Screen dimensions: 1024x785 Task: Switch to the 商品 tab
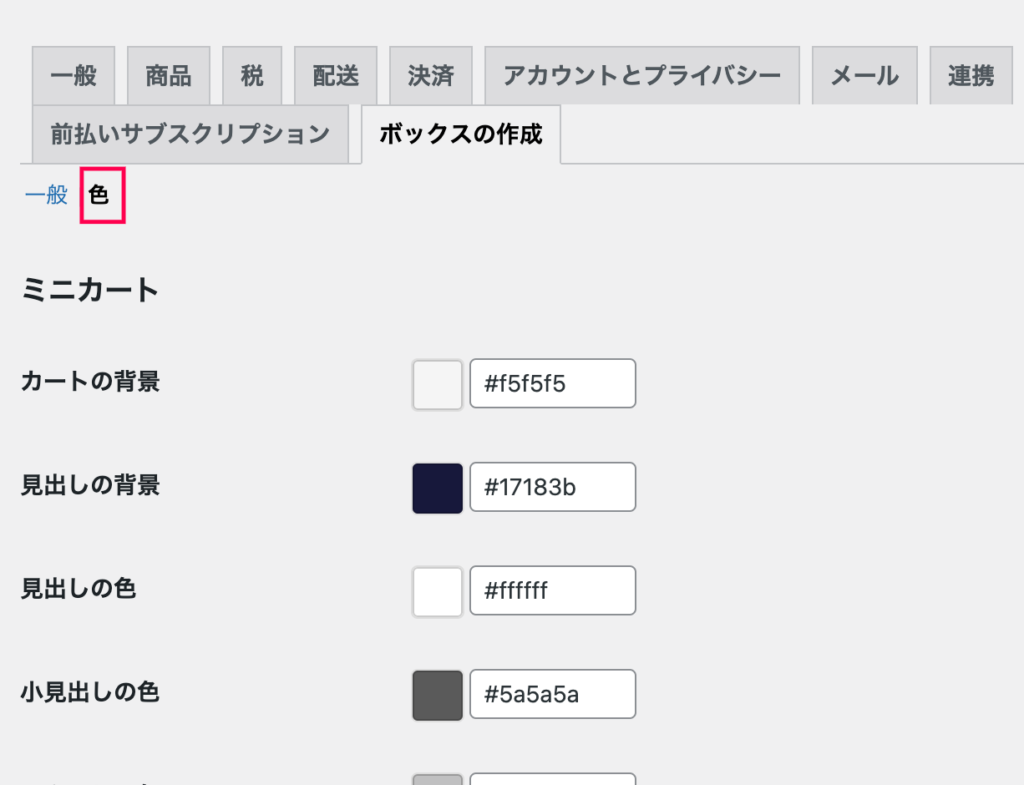tap(168, 76)
